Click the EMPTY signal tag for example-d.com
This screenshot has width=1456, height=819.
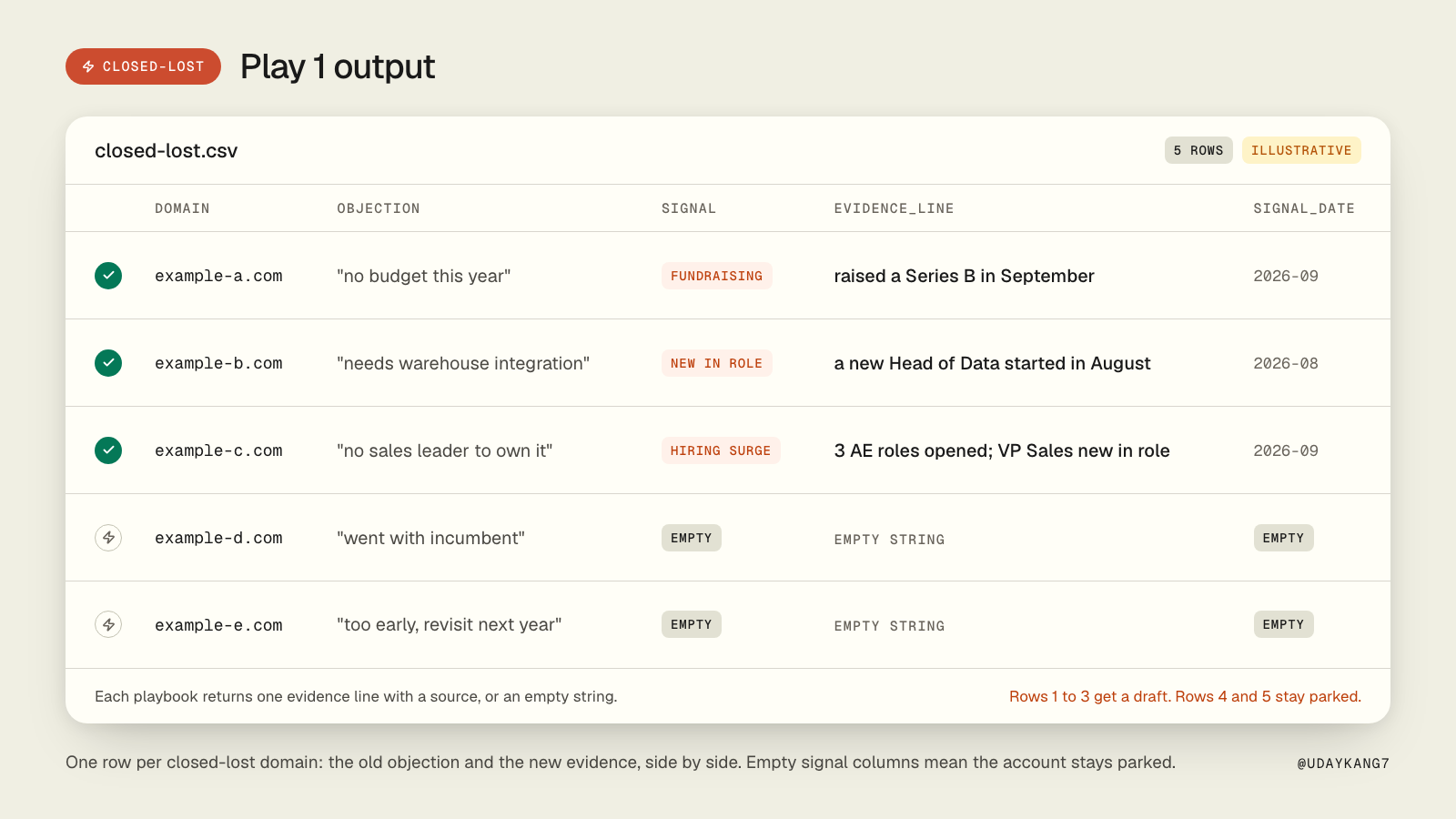[692, 538]
